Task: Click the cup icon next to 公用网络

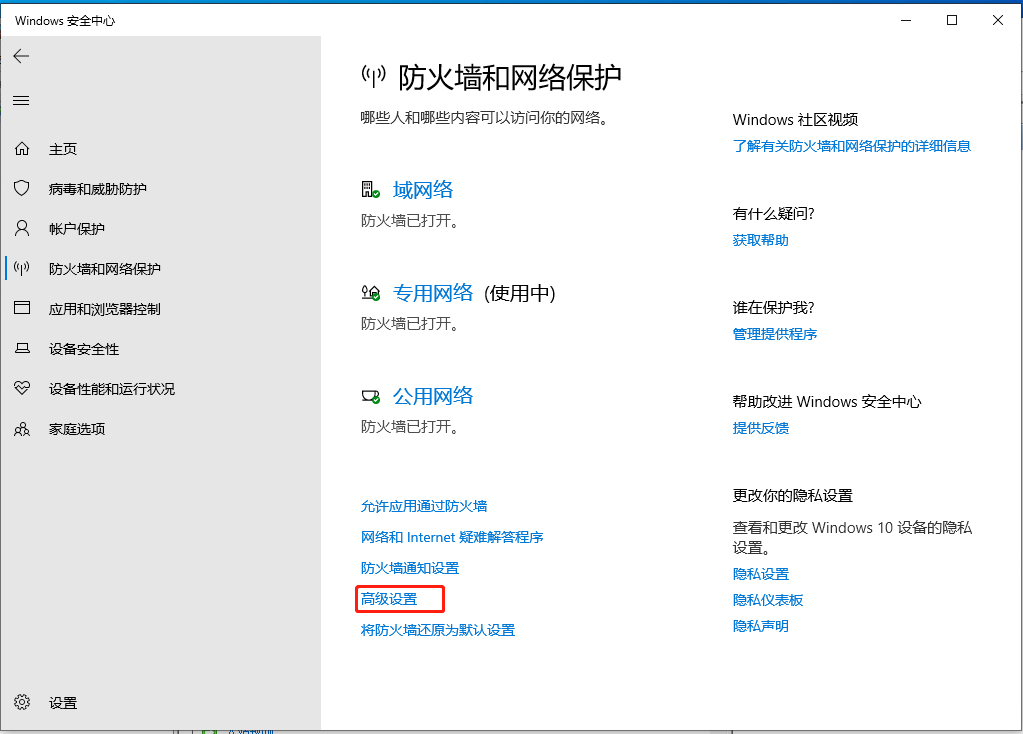Action: [371, 396]
